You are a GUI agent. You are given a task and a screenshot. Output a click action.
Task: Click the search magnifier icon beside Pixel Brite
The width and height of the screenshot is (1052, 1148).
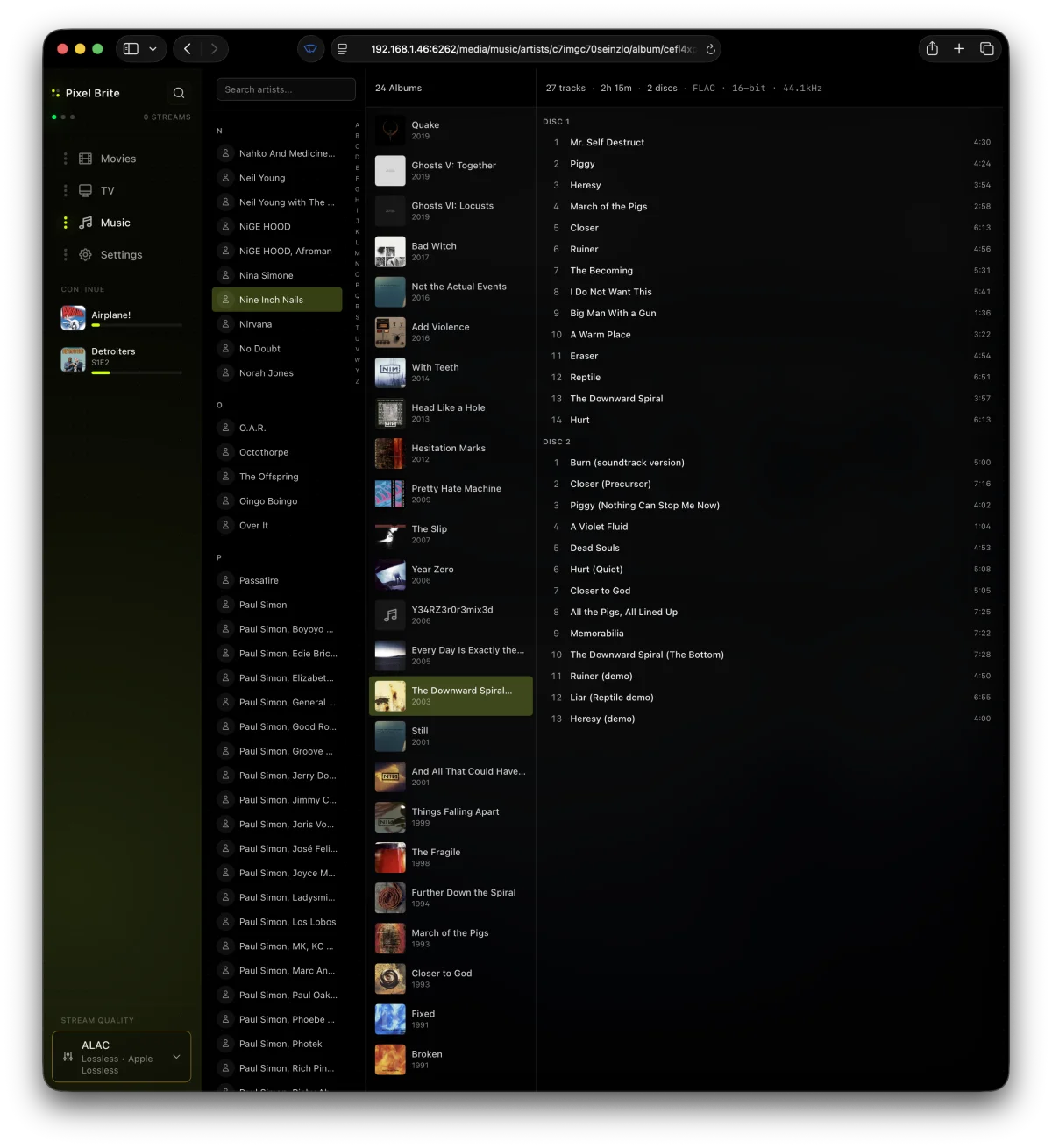[x=179, y=93]
